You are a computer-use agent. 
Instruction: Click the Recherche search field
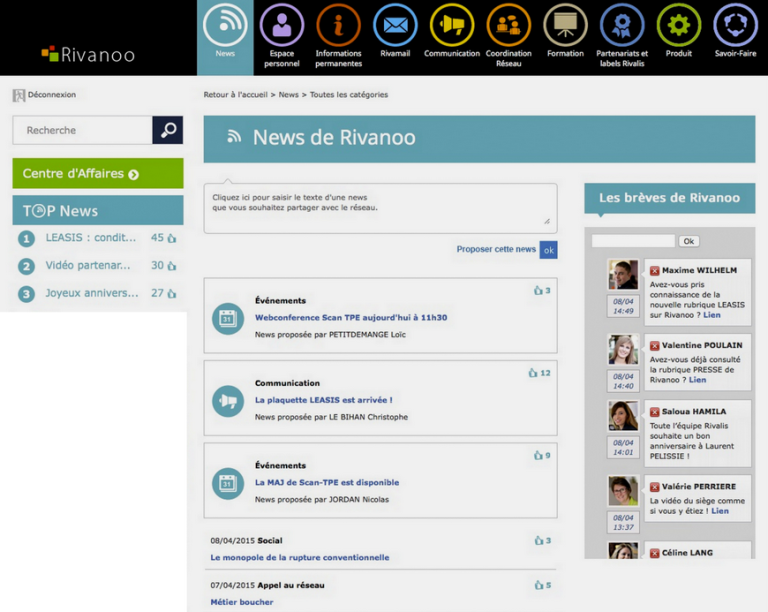pyautogui.click(x=83, y=130)
